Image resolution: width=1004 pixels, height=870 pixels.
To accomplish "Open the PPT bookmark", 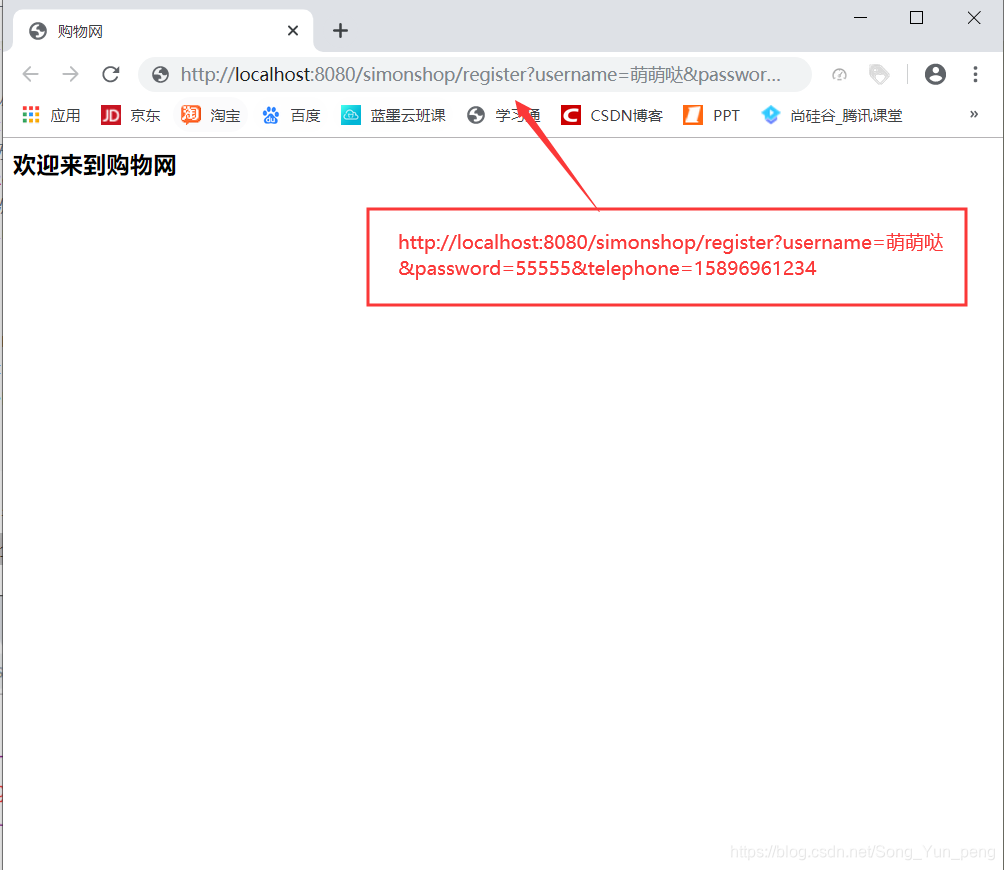I will pos(711,115).
